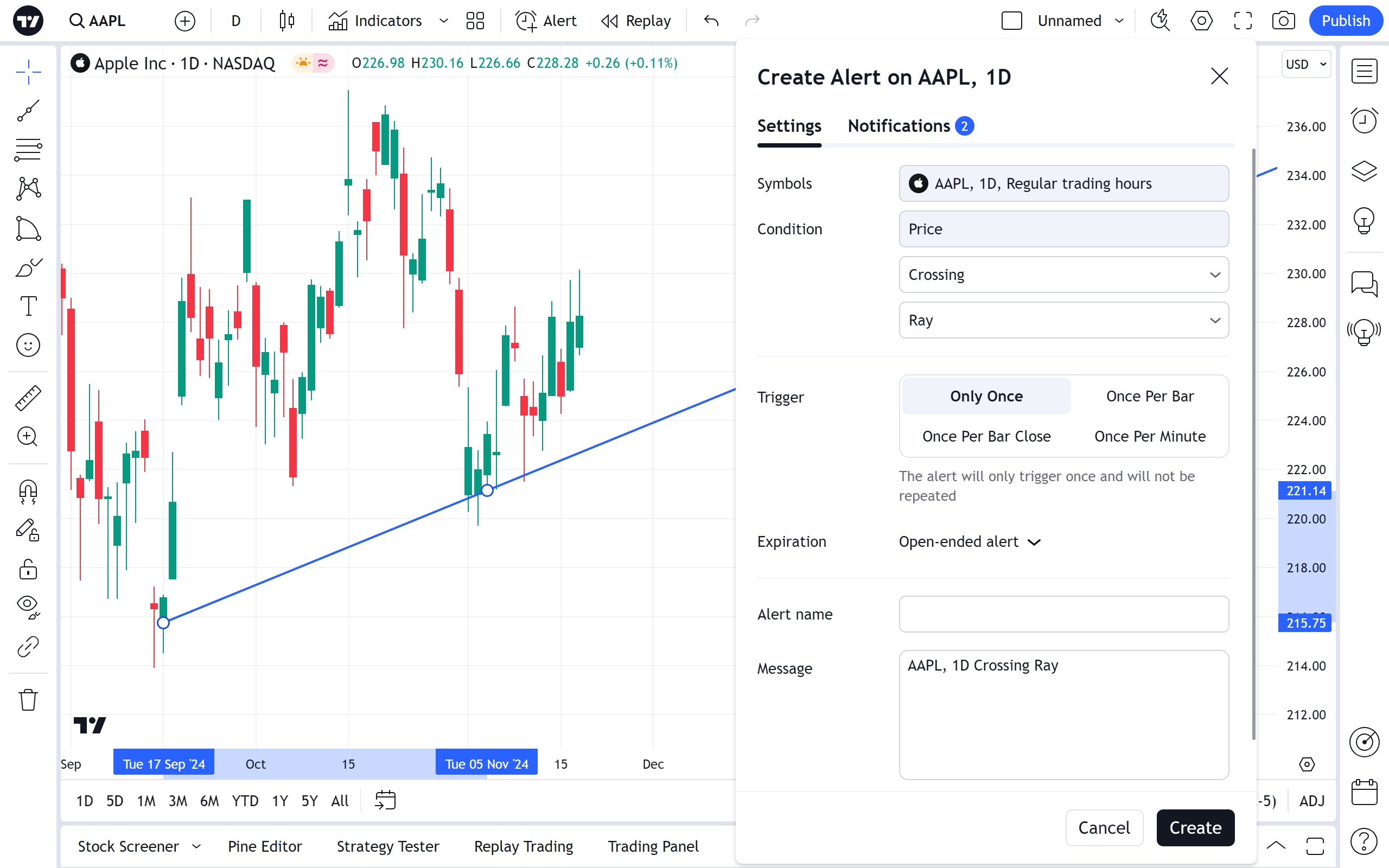
Task: Select the Measure ruler tool
Action: pyautogui.click(x=28, y=398)
